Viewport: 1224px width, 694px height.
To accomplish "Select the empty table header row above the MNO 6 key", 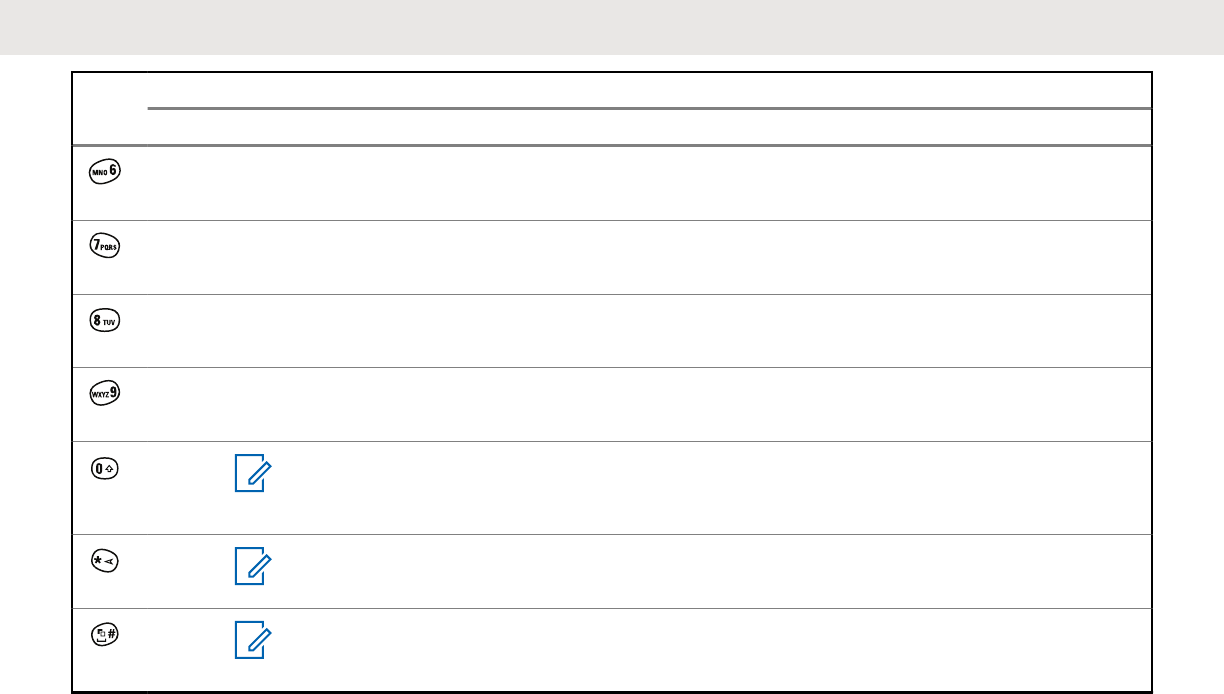I will (612, 109).
